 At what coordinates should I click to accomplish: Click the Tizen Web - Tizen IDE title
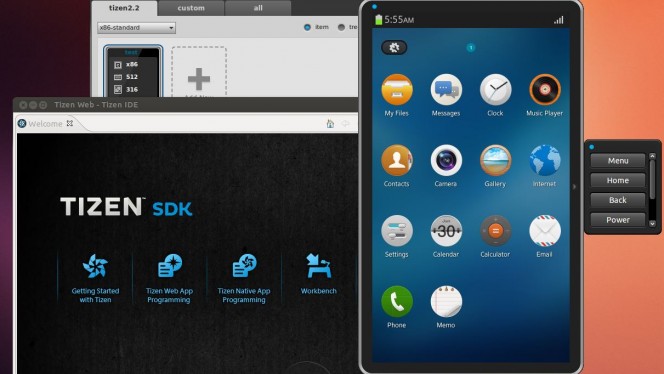coord(96,105)
